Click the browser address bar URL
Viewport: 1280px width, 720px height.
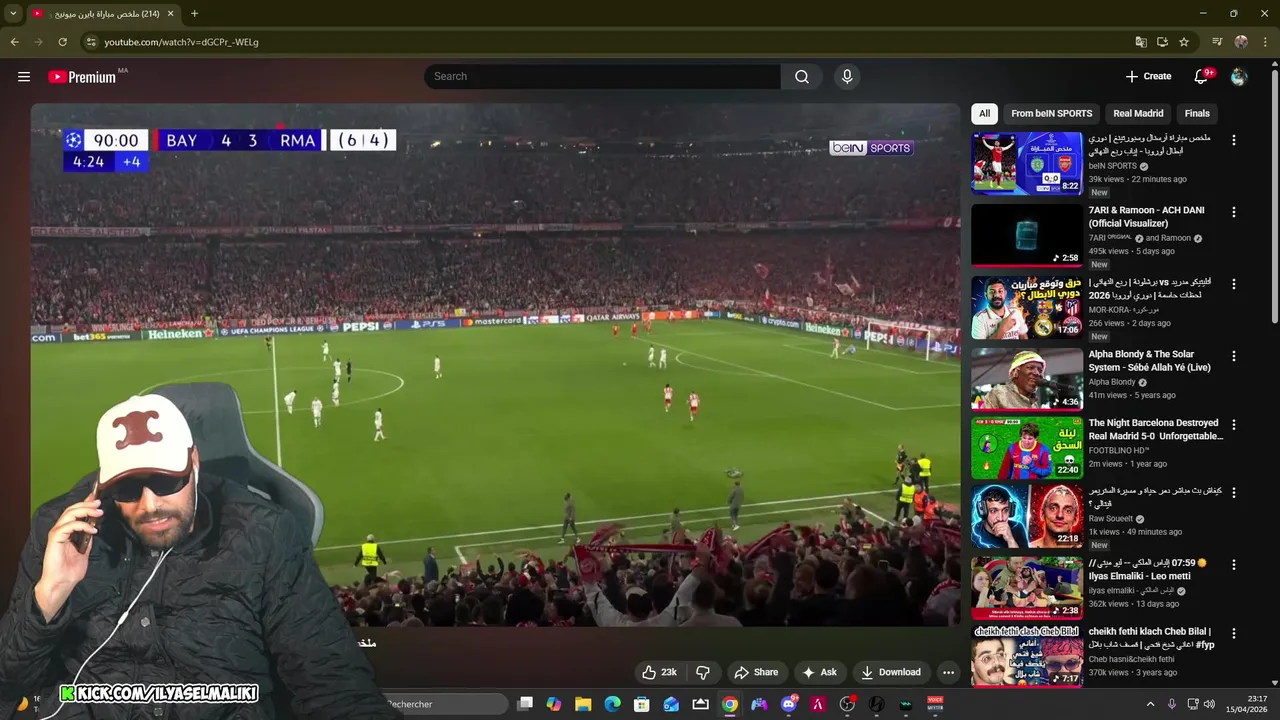pyautogui.click(x=181, y=42)
